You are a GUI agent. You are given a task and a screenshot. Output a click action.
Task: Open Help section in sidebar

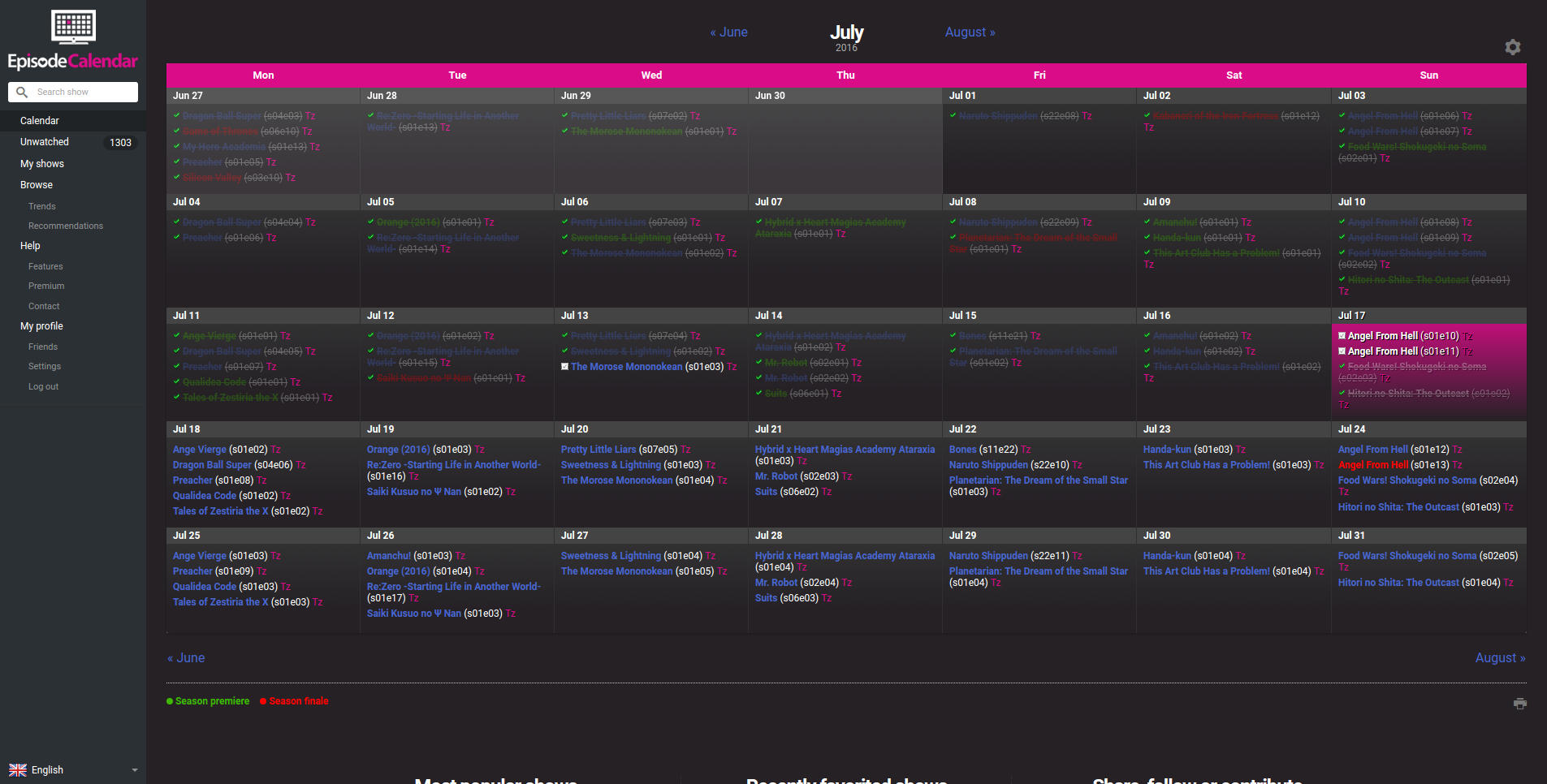coord(30,246)
